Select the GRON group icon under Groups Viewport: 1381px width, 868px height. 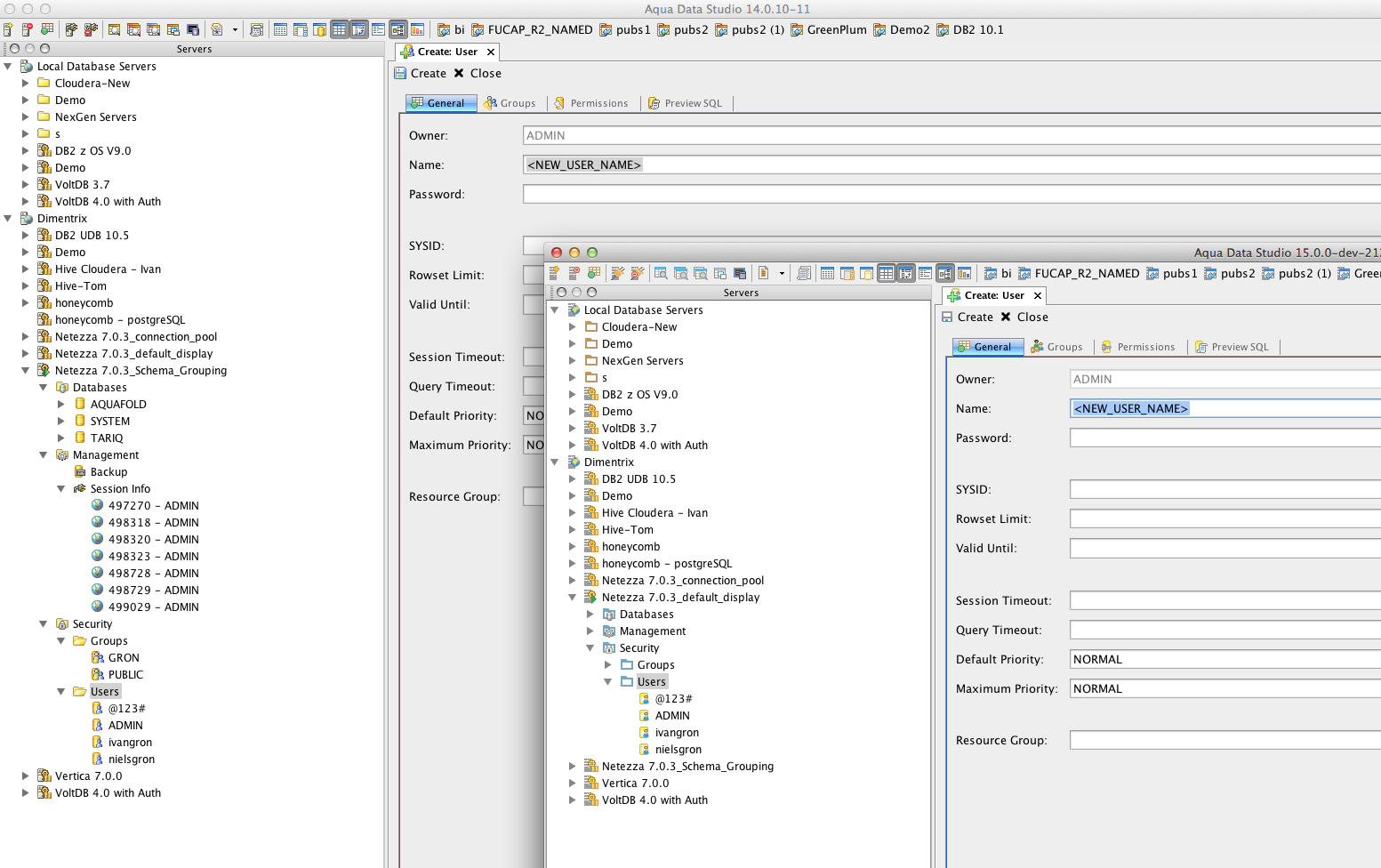coord(99,657)
